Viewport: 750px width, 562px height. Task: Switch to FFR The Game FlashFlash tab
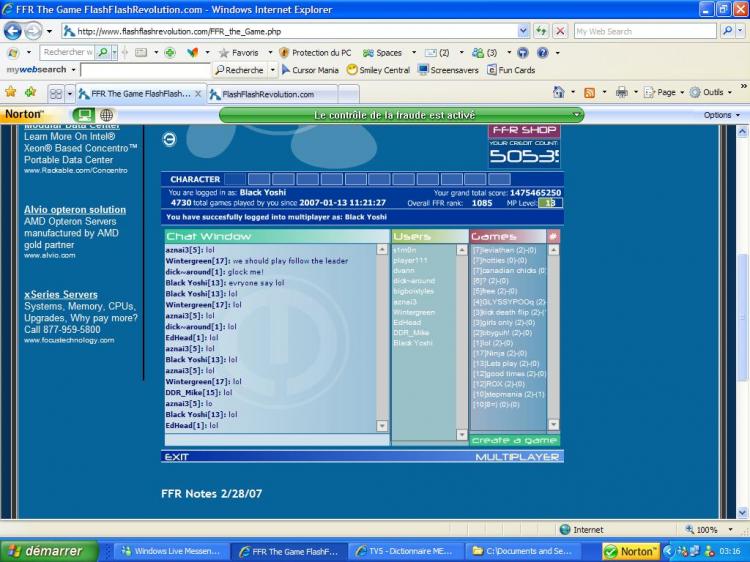click(141, 94)
